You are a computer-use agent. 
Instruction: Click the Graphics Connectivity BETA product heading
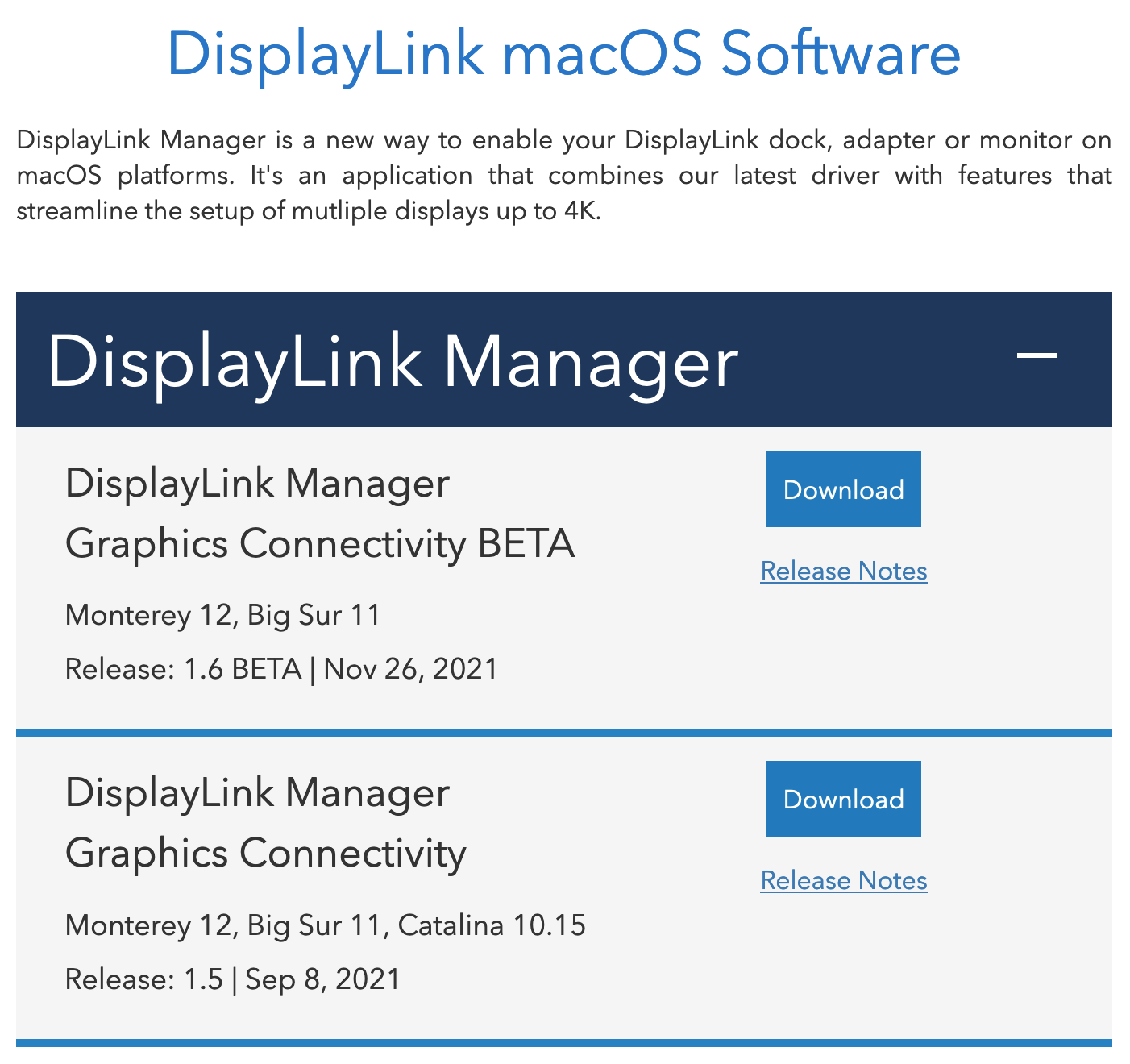(x=320, y=513)
